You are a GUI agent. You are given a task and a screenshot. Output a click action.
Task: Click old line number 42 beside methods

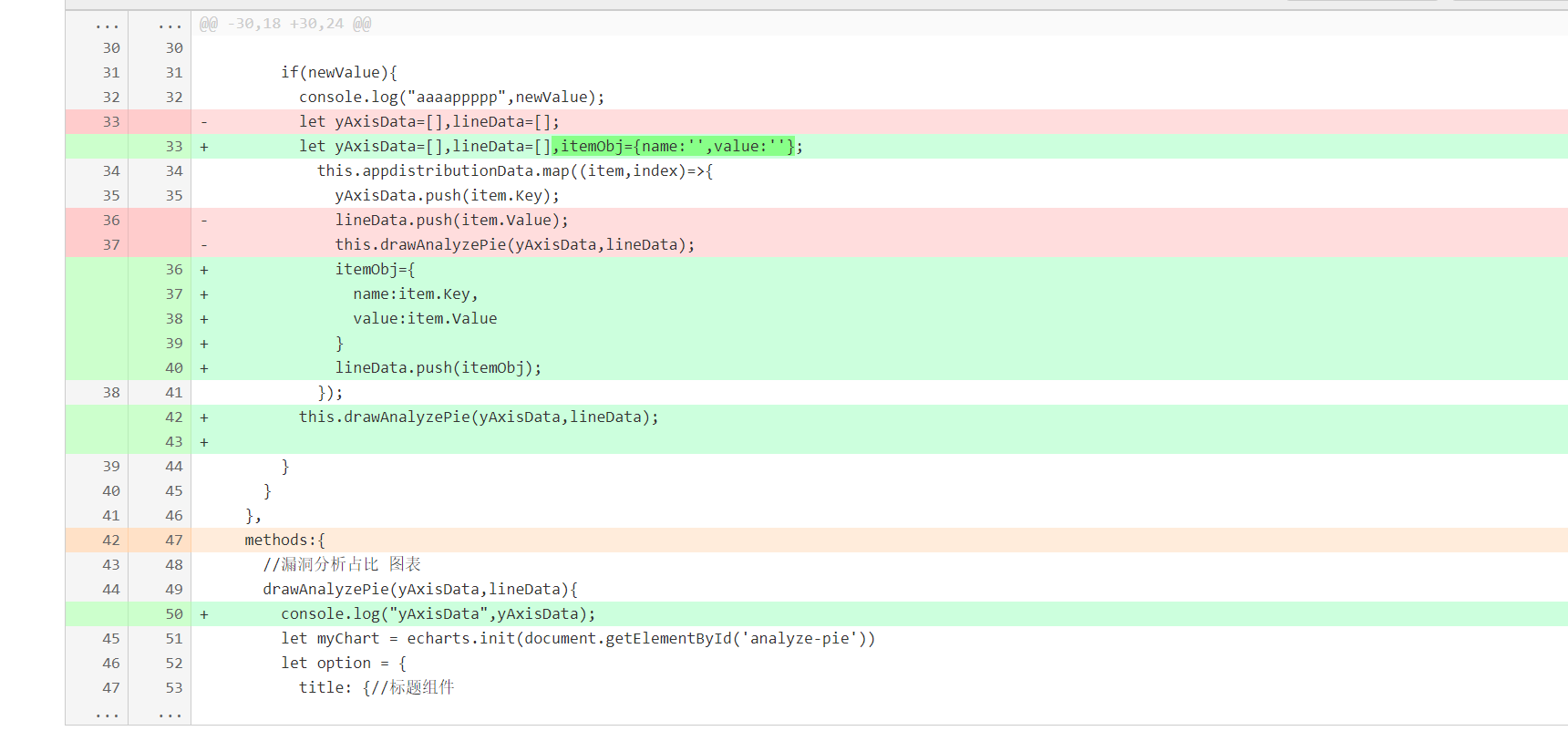(111, 540)
